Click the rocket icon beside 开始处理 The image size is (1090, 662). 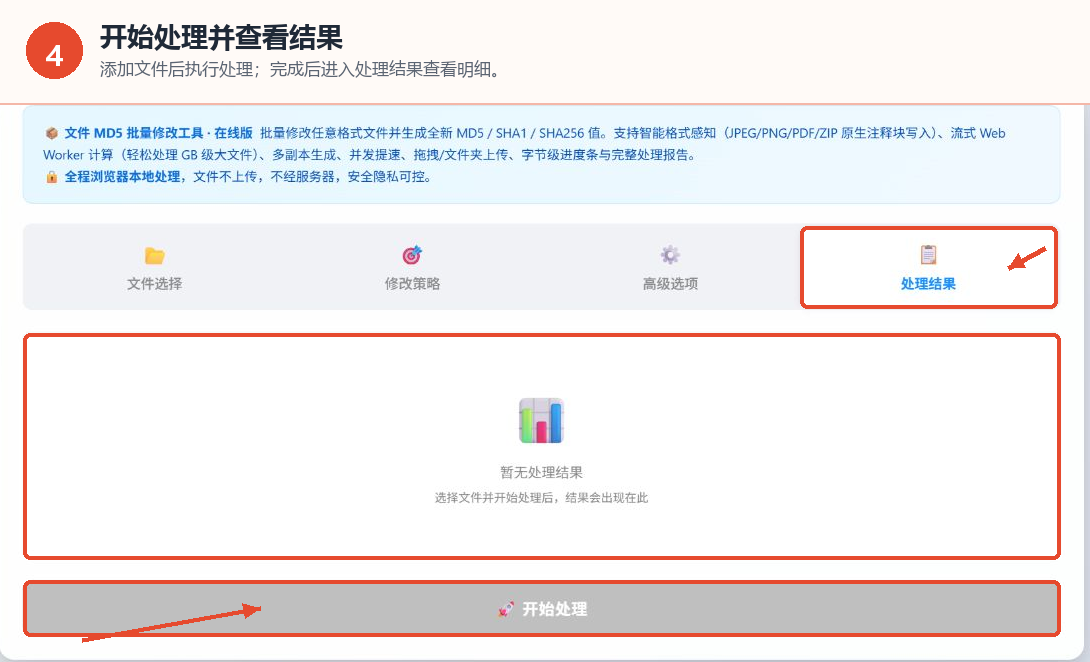506,609
